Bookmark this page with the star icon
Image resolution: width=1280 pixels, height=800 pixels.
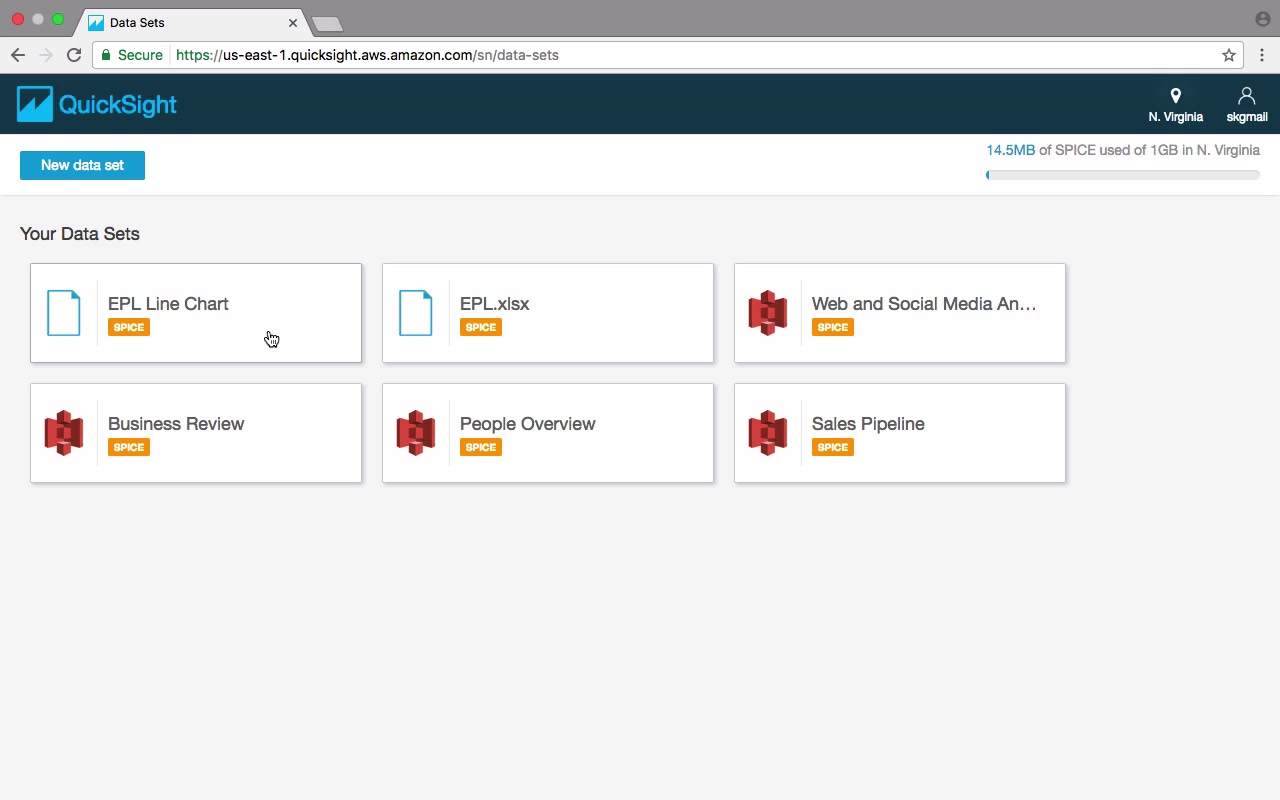click(1229, 55)
